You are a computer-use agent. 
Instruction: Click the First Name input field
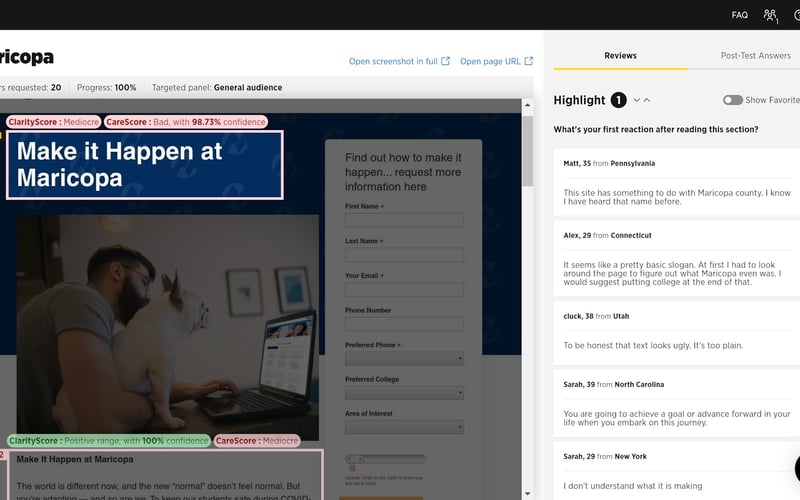pyautogui.click(x=404, y=220)
